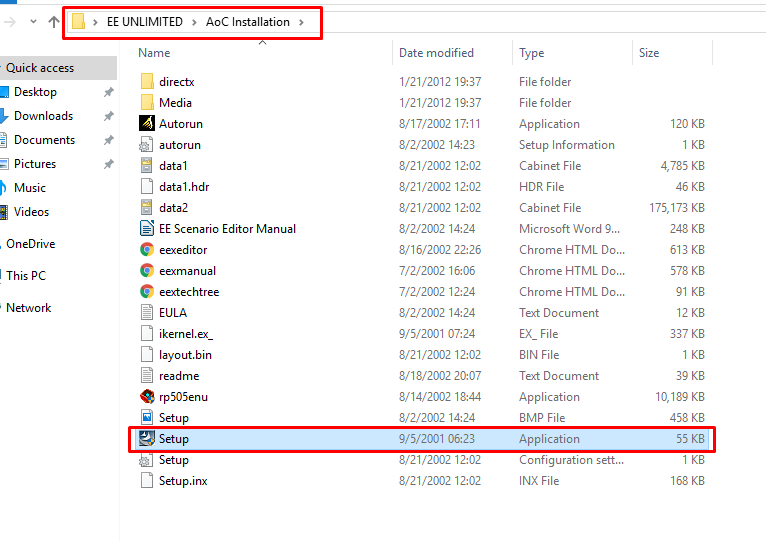The width and height of the screenshot is (766, 542).
Task: Expand chevron before EE UNLIMITED breadcrumb
Action: pos(96,21)
